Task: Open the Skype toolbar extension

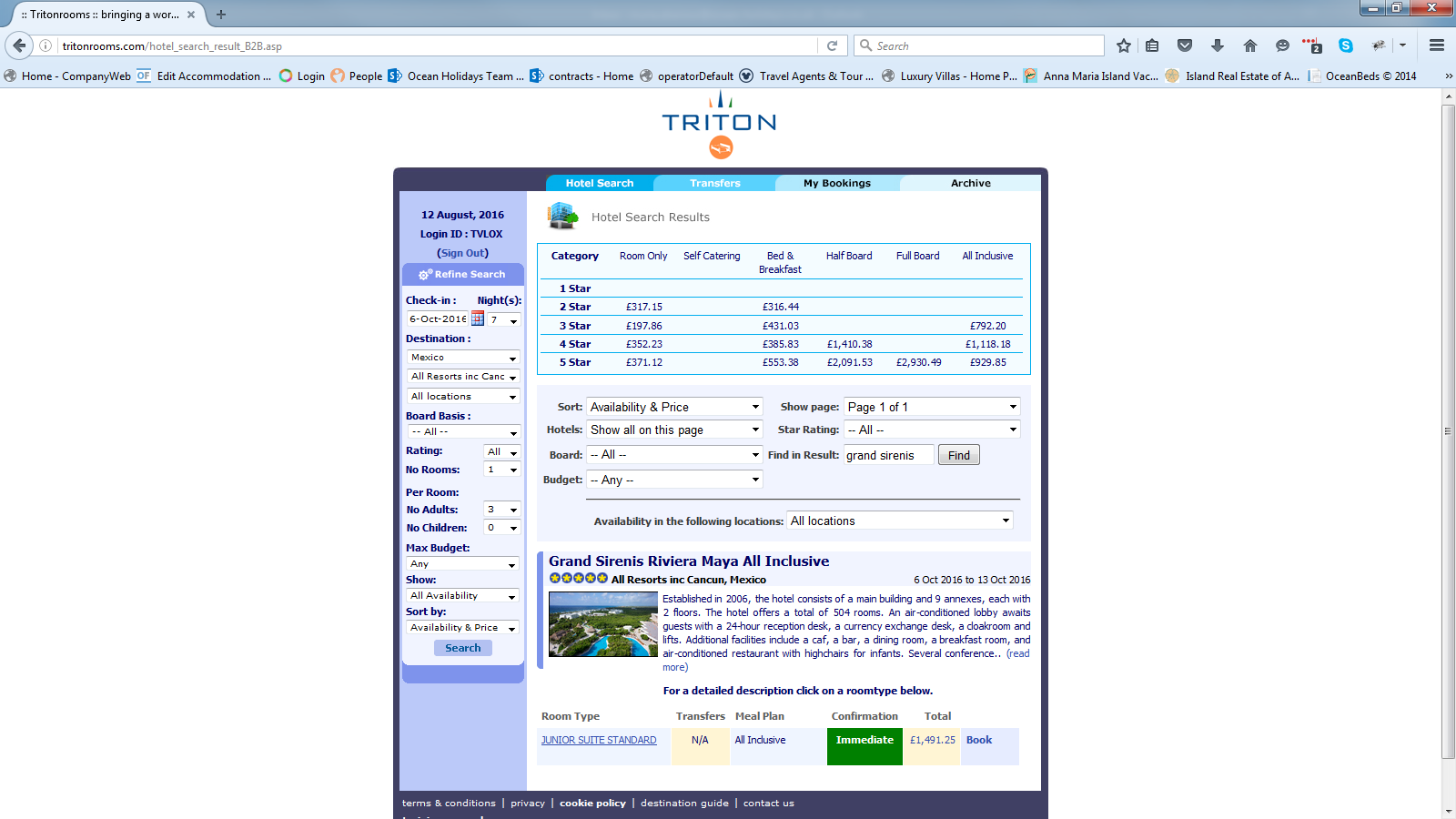Action: pyautogui.click(x=1346, y=45)
